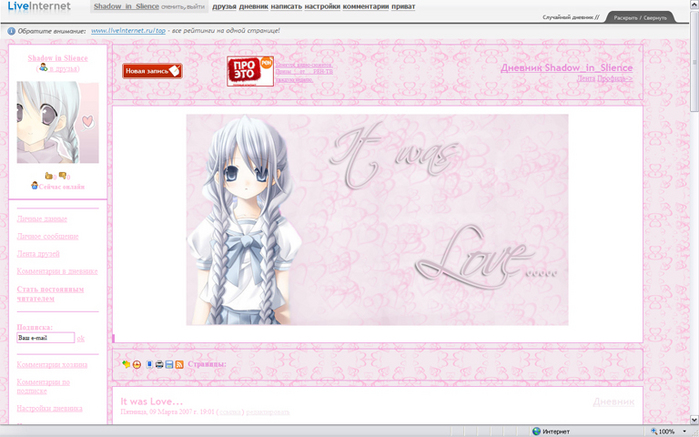Open the mobile version phone icon

click(x=149, y=364)
